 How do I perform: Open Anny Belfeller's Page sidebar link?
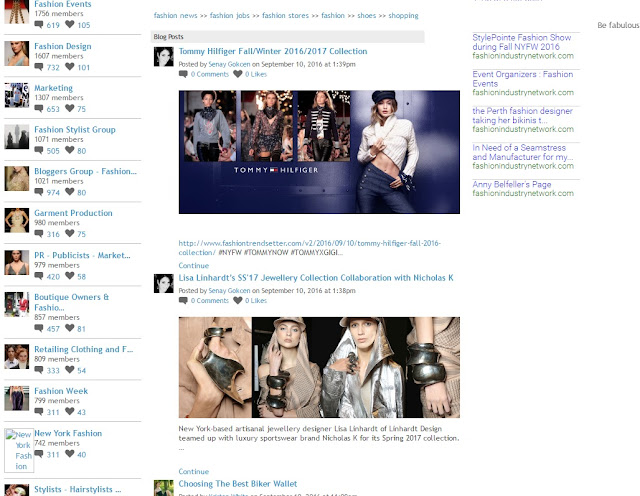512,184
